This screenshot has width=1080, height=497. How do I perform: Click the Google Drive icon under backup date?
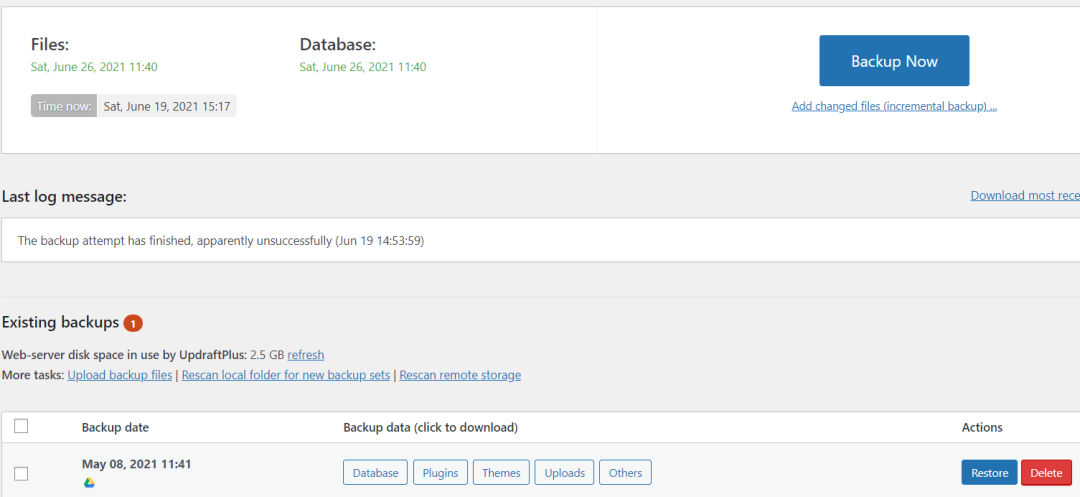click(x=89, y=483)
